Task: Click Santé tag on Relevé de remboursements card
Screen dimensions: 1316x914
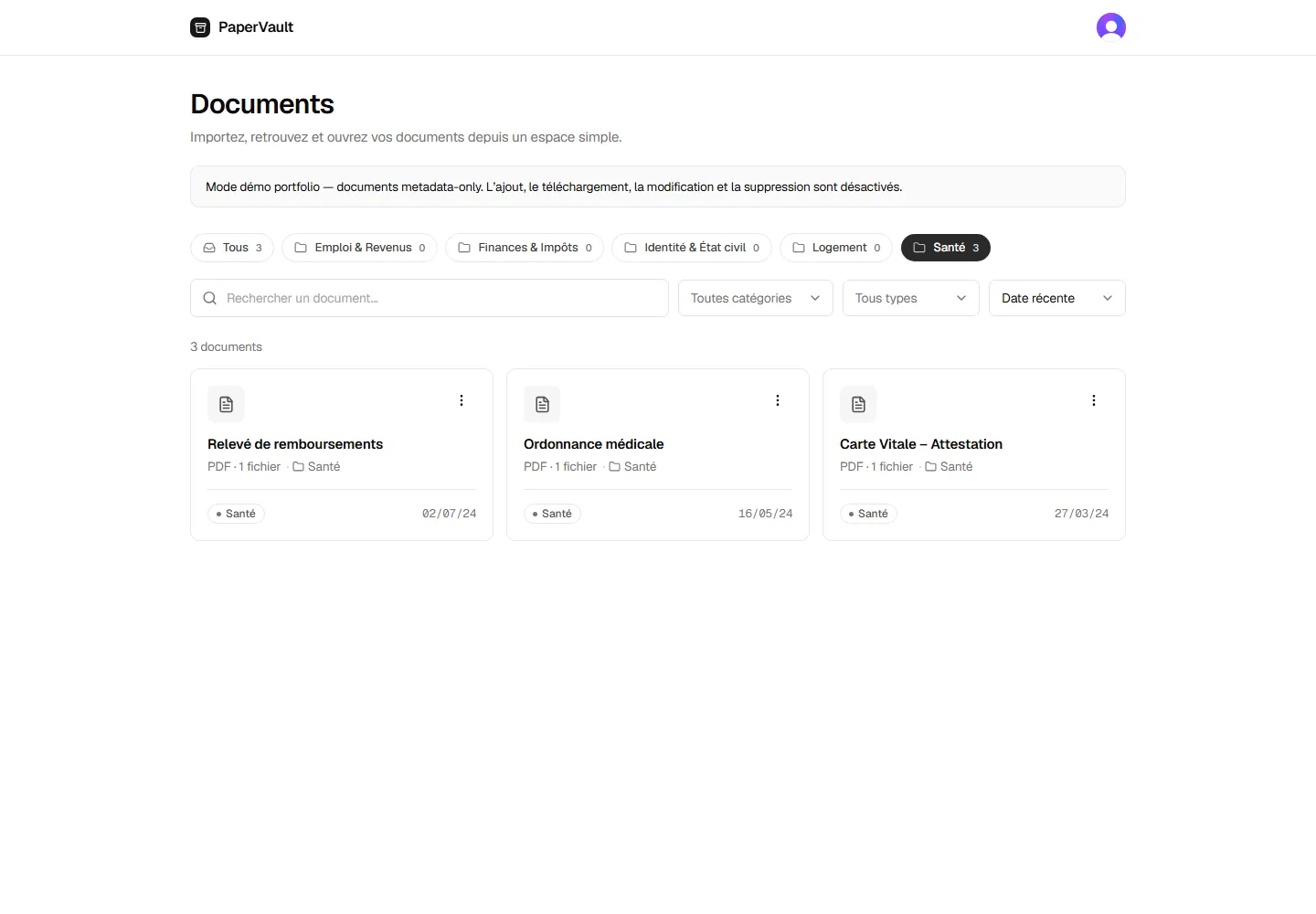Action: pos(236,514)
